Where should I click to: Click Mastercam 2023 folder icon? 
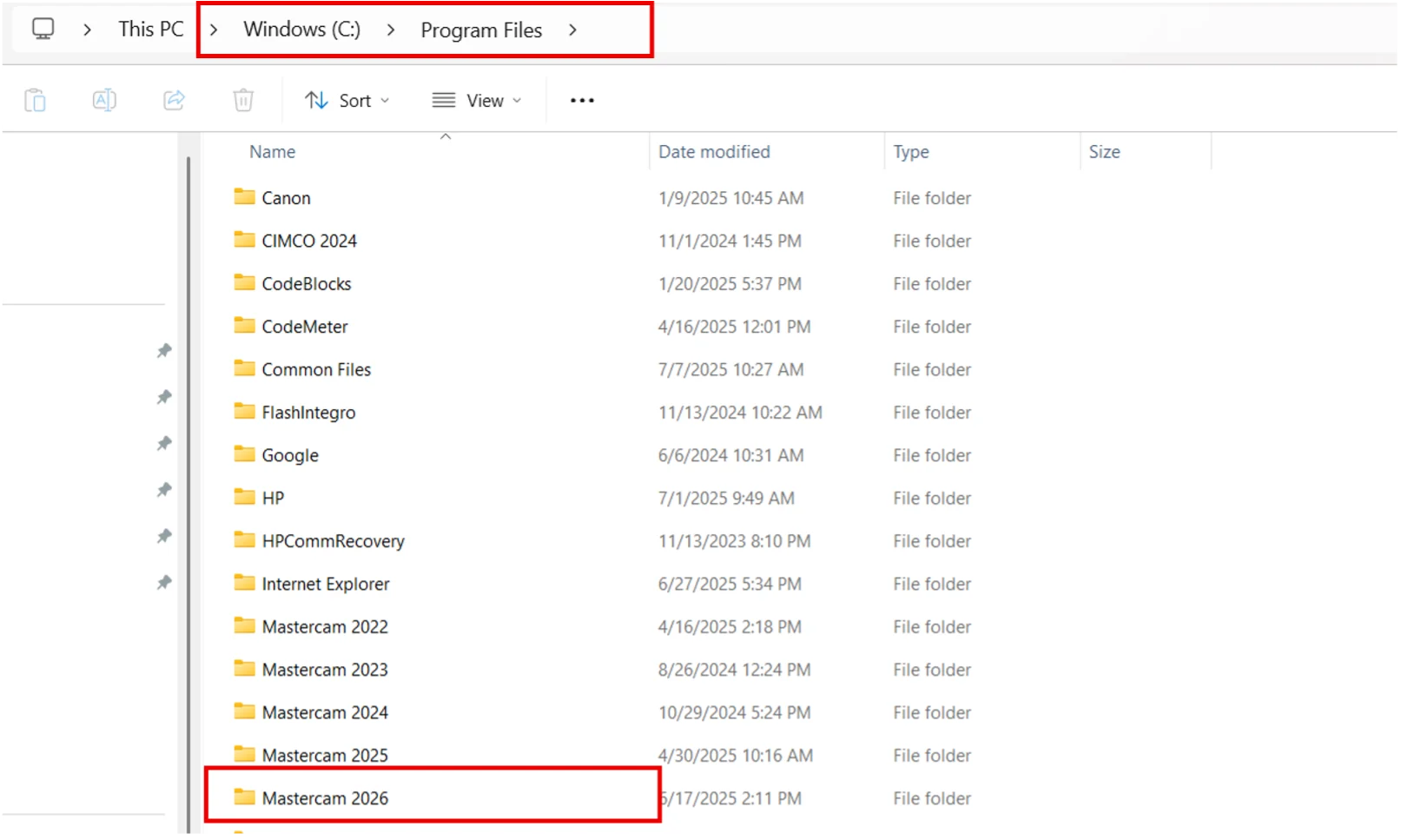pos(244,668)
